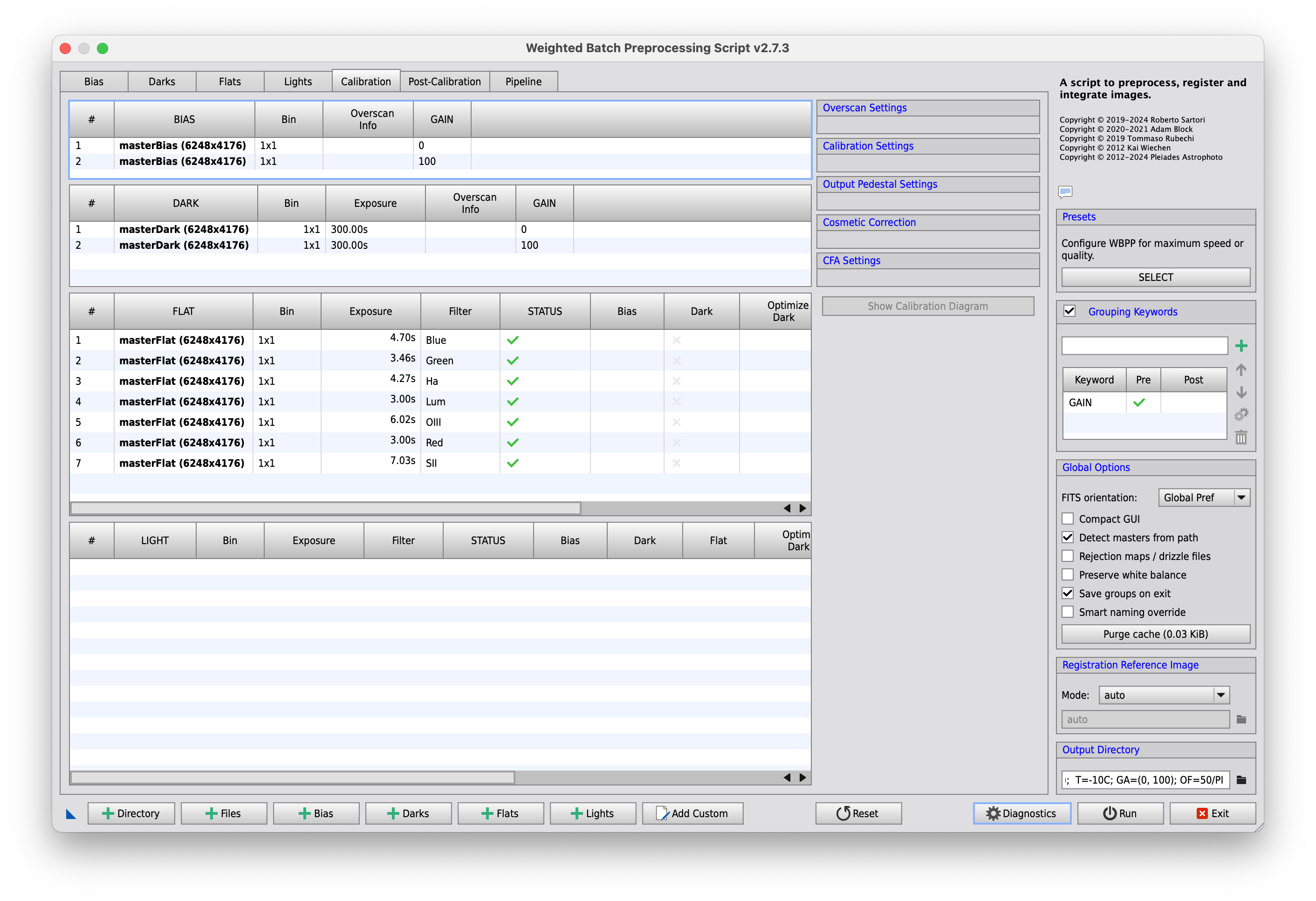Add Flats frames button

click(x=500, y=813)
